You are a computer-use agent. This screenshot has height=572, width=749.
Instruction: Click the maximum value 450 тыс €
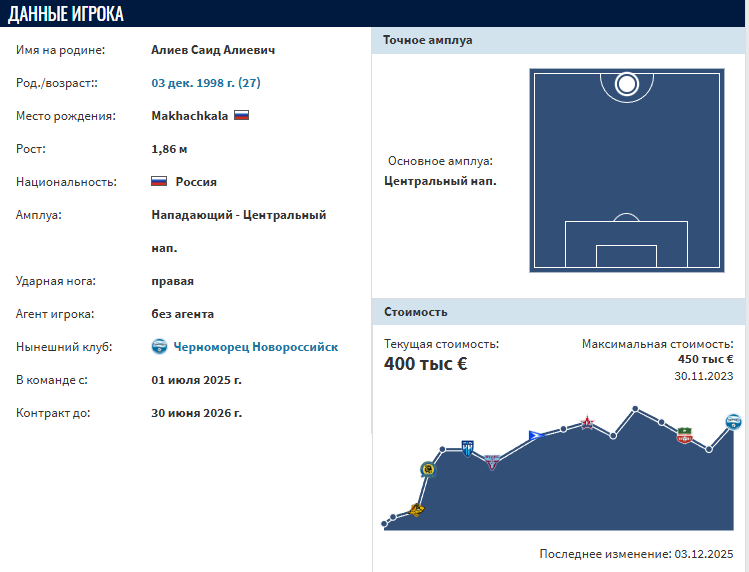705,359
